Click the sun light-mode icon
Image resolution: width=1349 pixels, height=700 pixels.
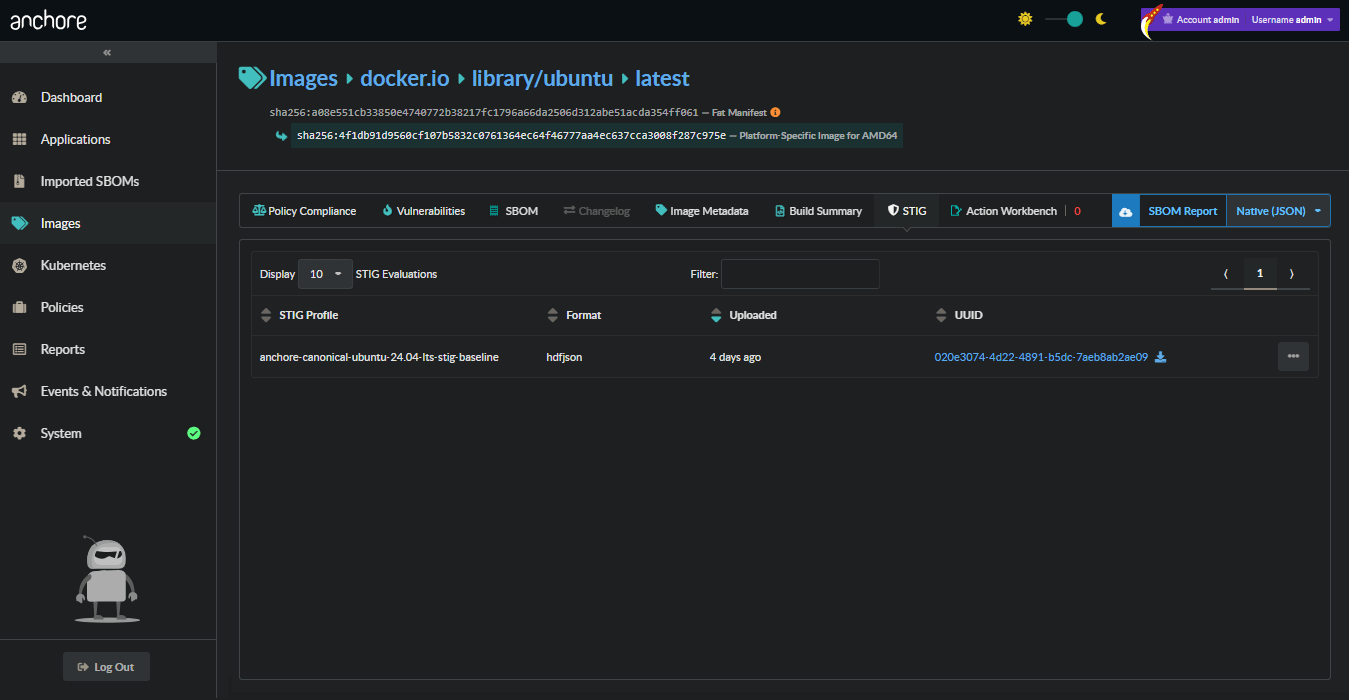tap(1024, 19)
